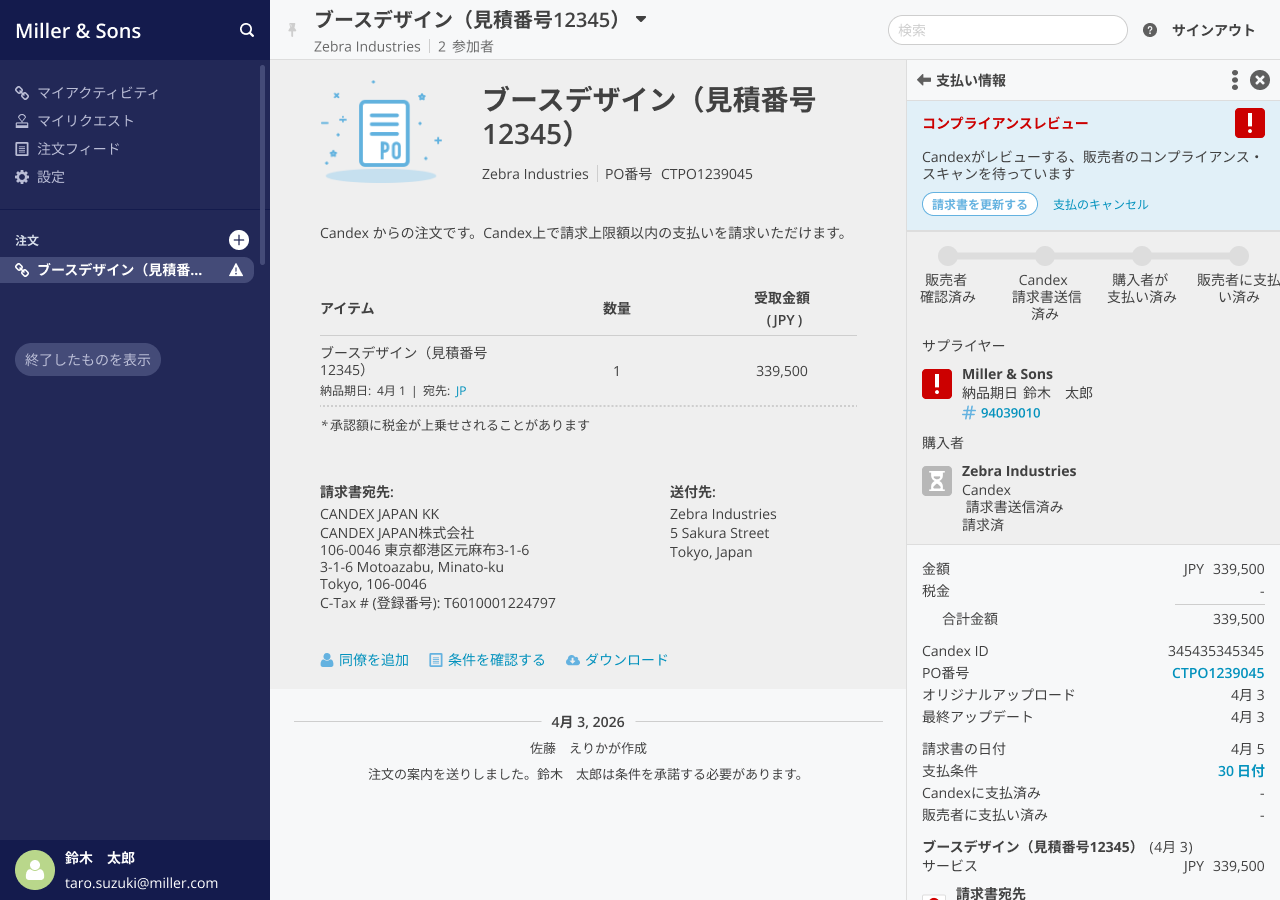Click the 4月 3, 2026 date divider
1280x900 pixels.
588,722
